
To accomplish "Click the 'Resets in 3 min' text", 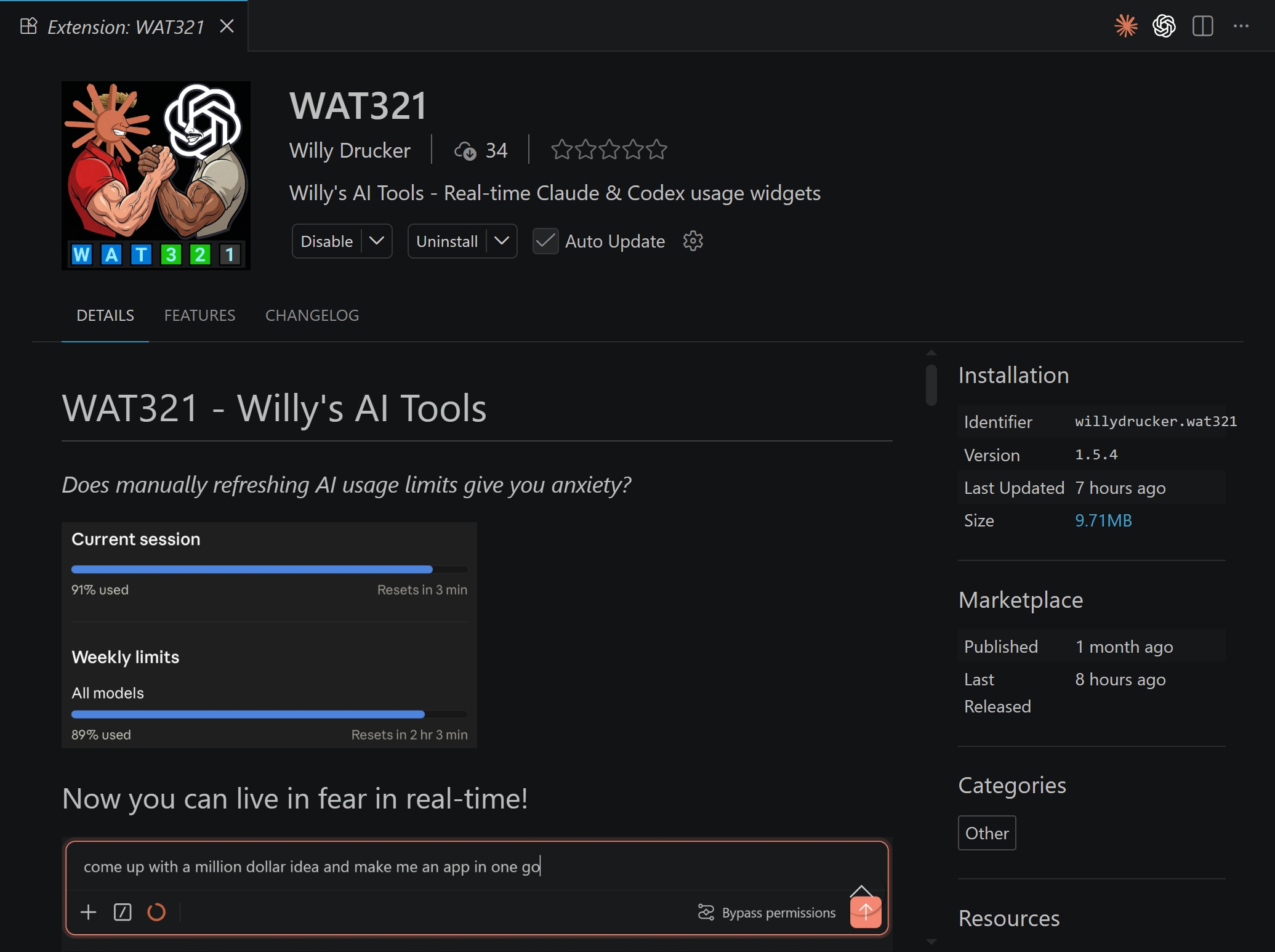I will pyautogui.click(x=422, y=590).
